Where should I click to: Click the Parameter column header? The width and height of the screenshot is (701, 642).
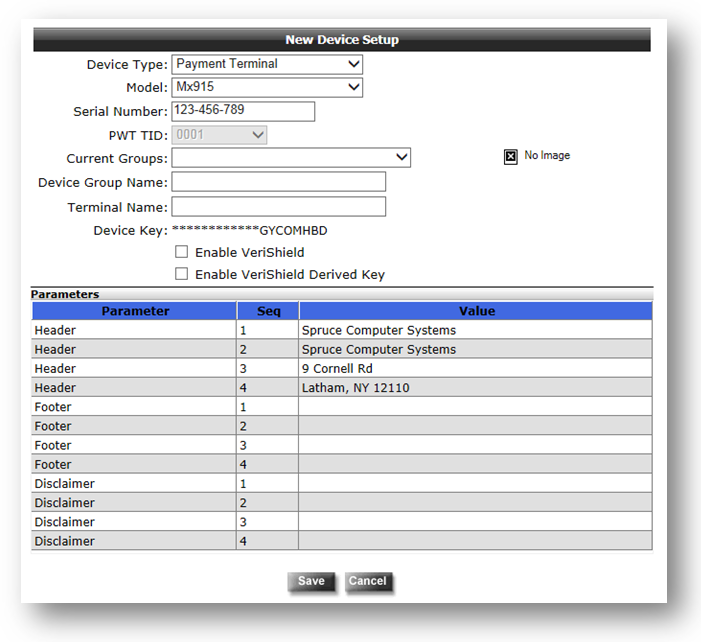[134, 311]
